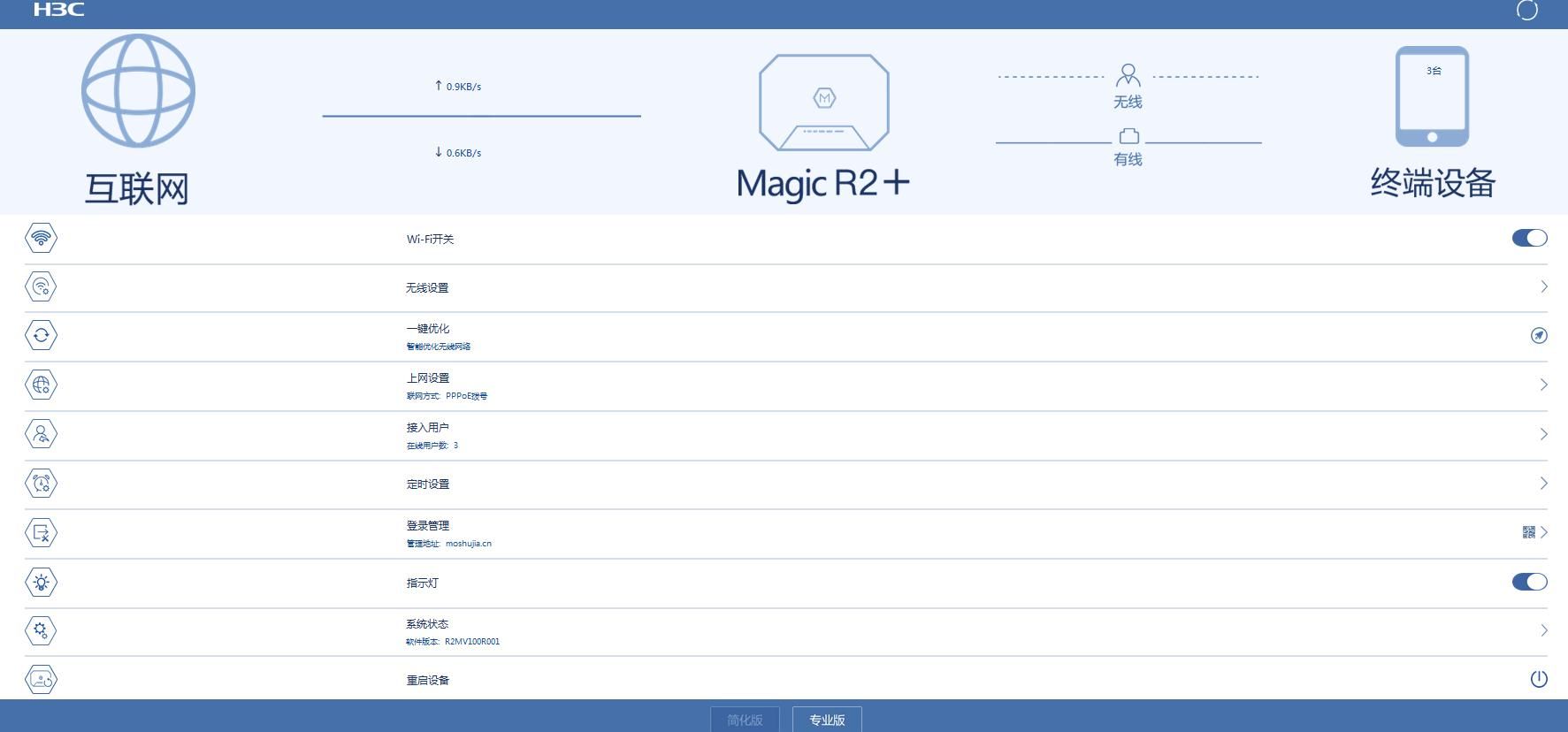Expand 系统状态 with the chevron arrow

click(x=1543, y=630)
